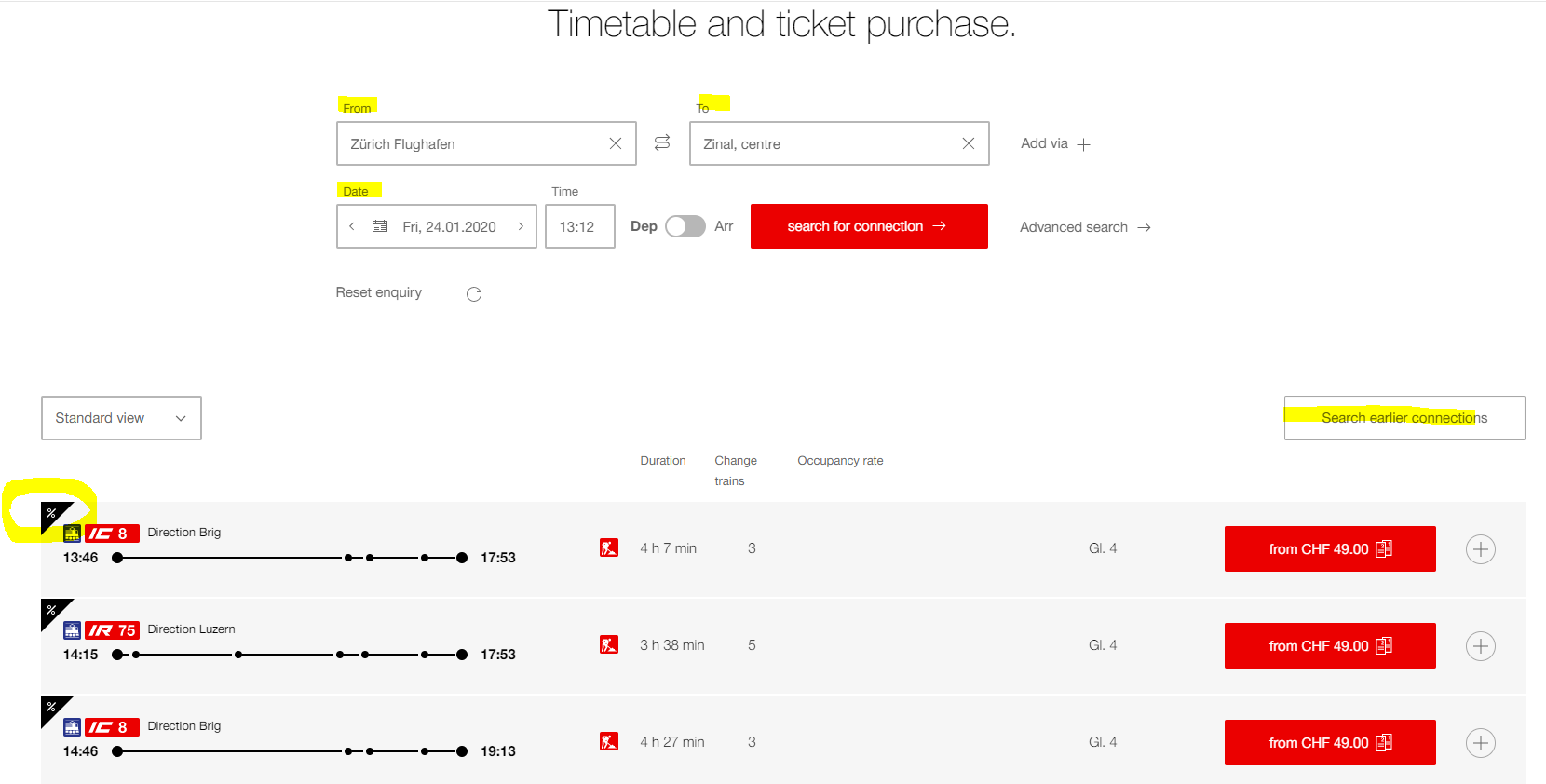The width and height of the screenshot is (1546, 784).
Task: Expand details of the 14:15 IR 75 connection
Action: pyautogui.click(x=1480, y=646)
